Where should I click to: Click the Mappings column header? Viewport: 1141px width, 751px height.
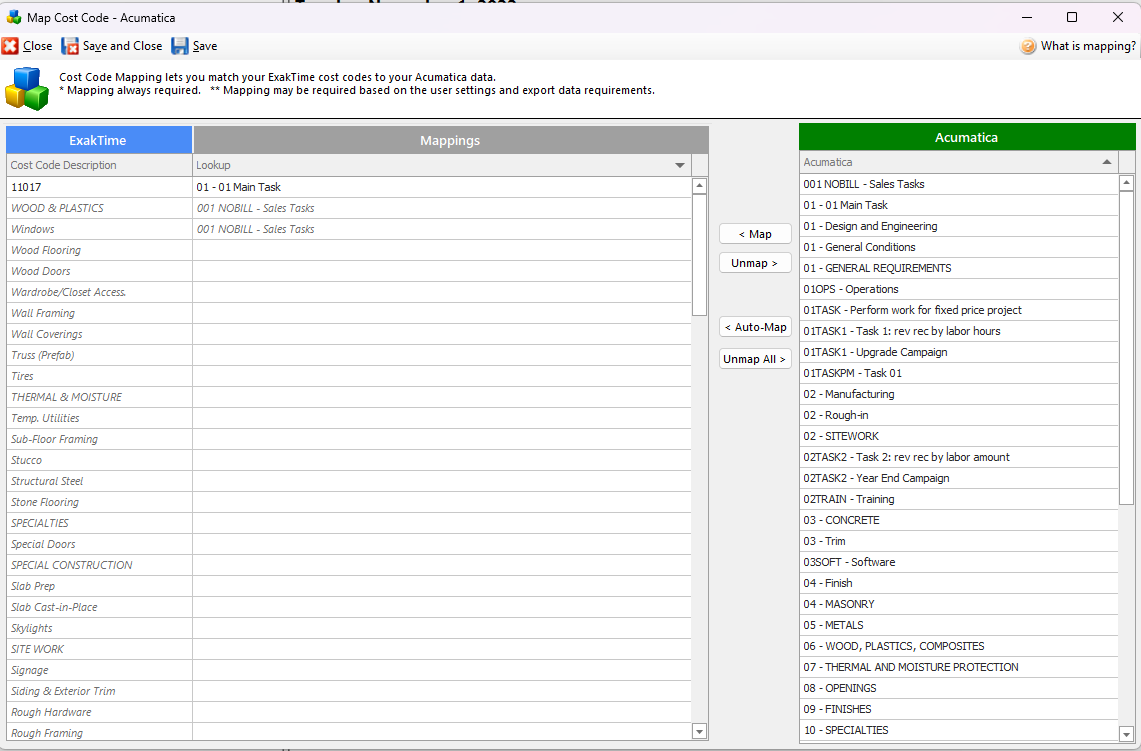[x=450, y=140]
